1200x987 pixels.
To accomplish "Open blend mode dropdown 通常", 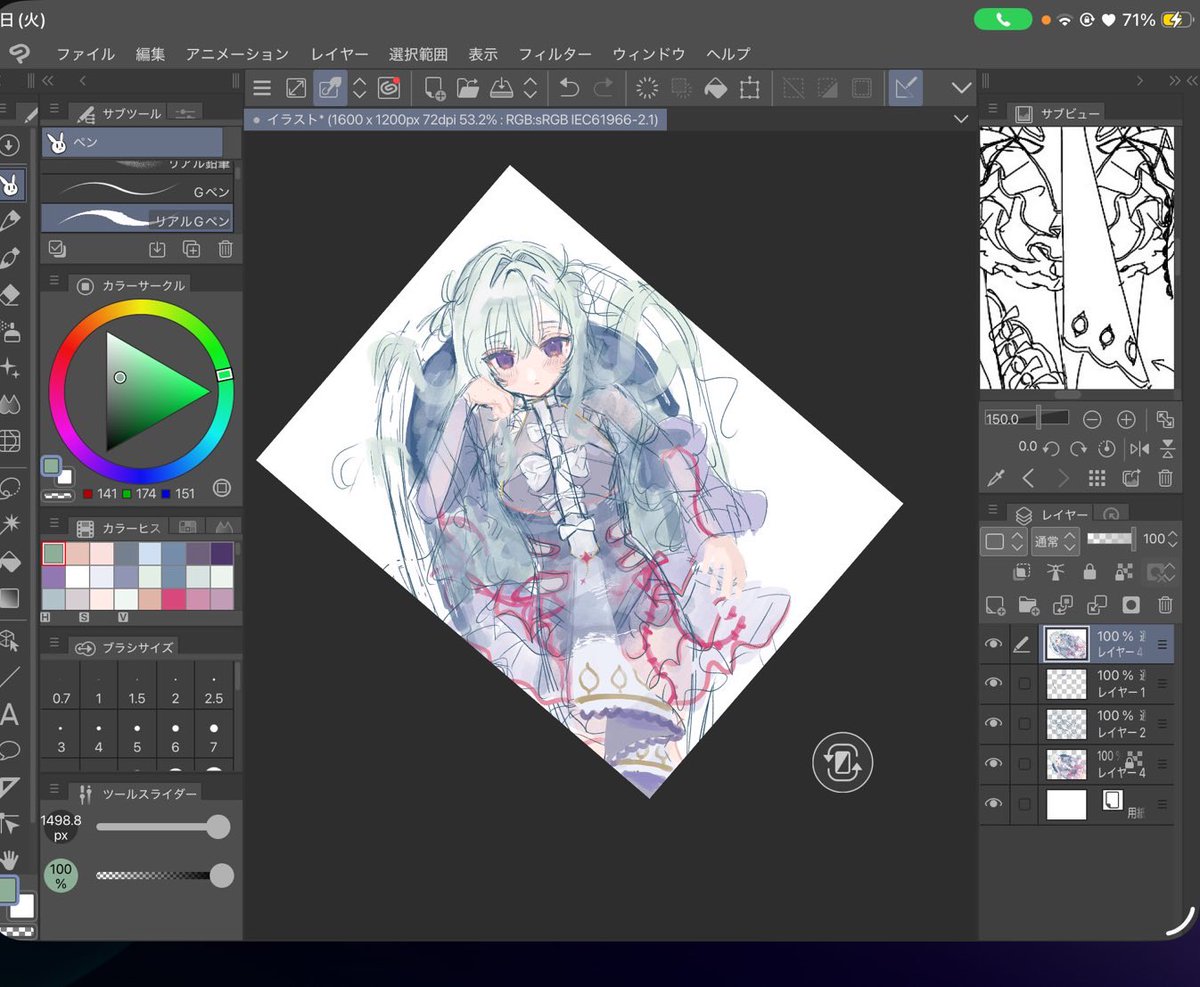I will [x=1055, y=541].
